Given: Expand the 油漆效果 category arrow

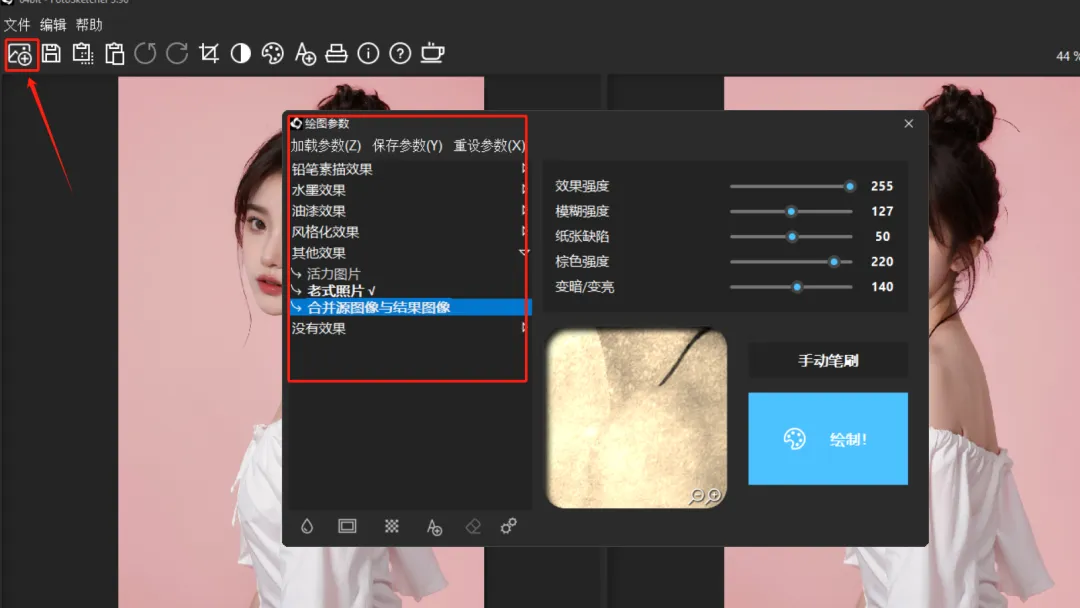Looking at the screenshot, I should pyautogui.click(x=524, y=210).
